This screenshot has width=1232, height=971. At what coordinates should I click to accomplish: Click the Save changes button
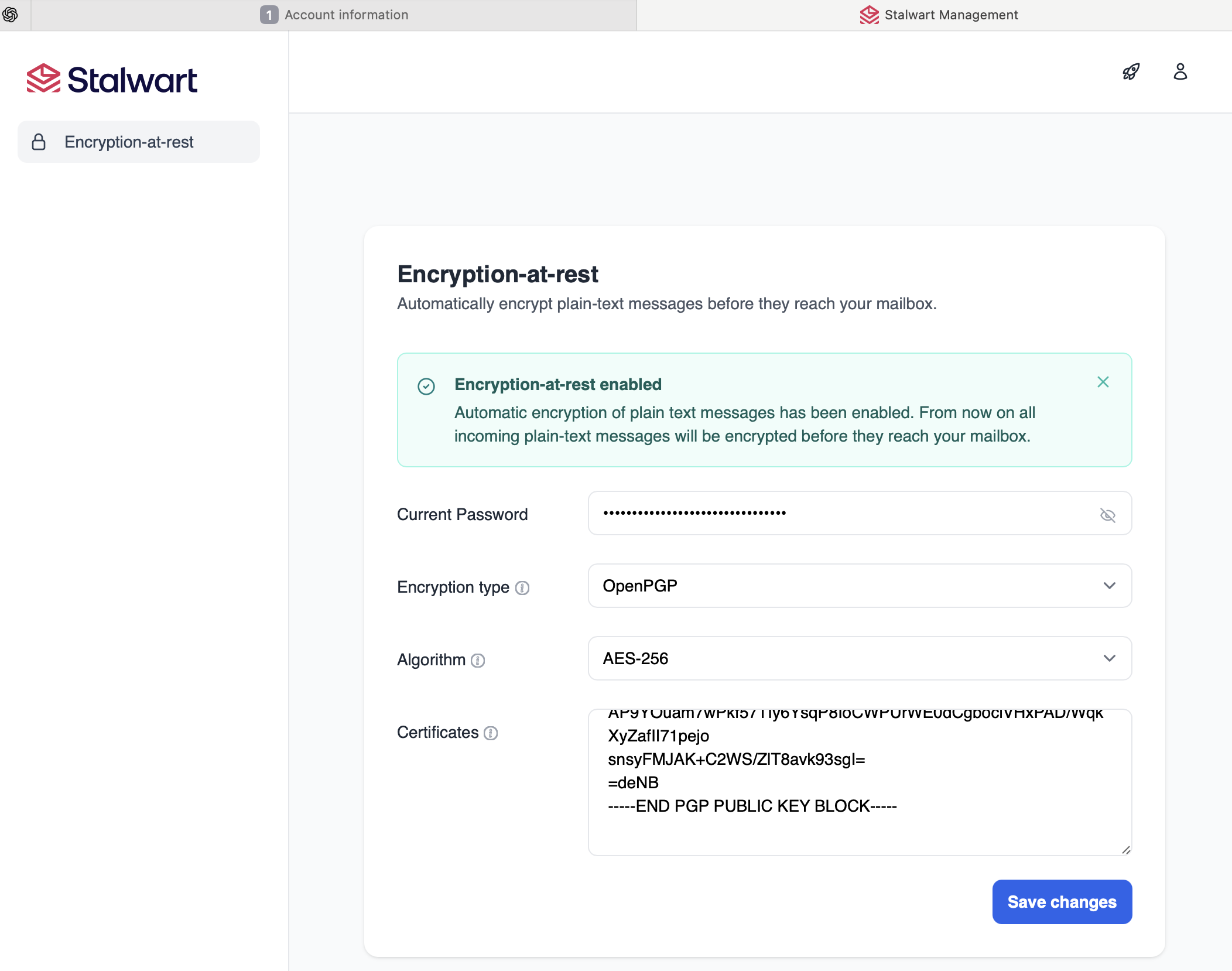click(1062, 902)
